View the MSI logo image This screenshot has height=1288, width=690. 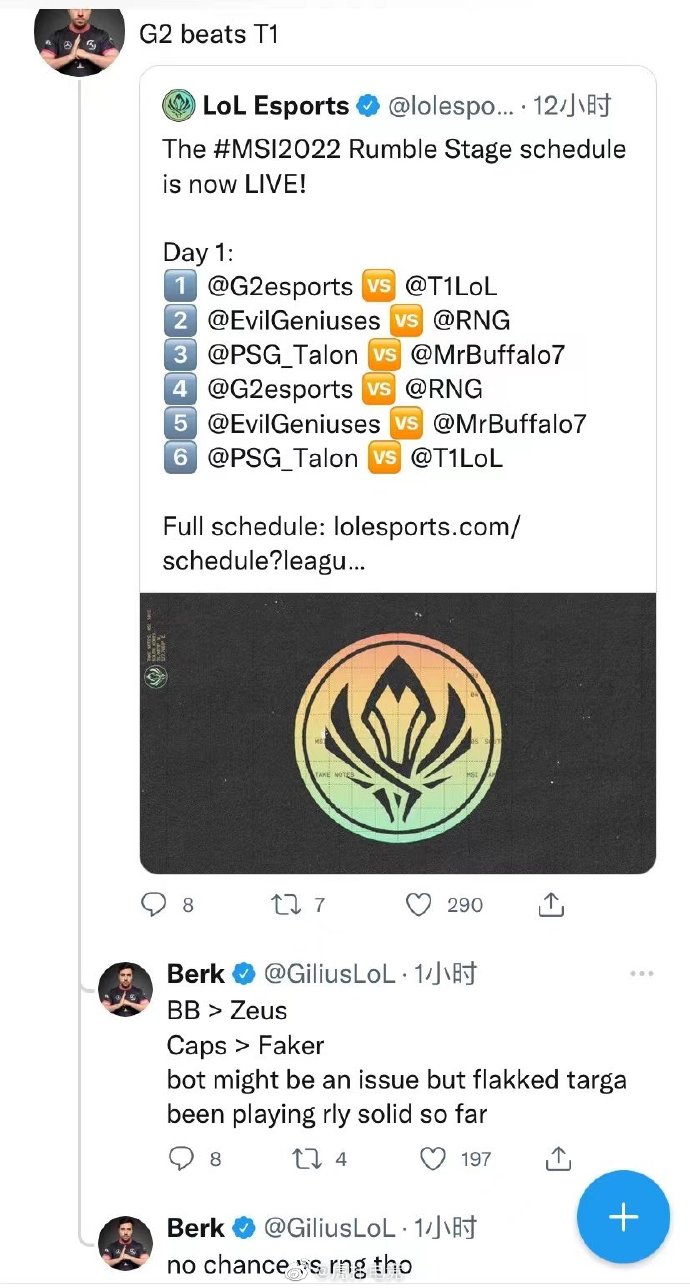(397, 733)
